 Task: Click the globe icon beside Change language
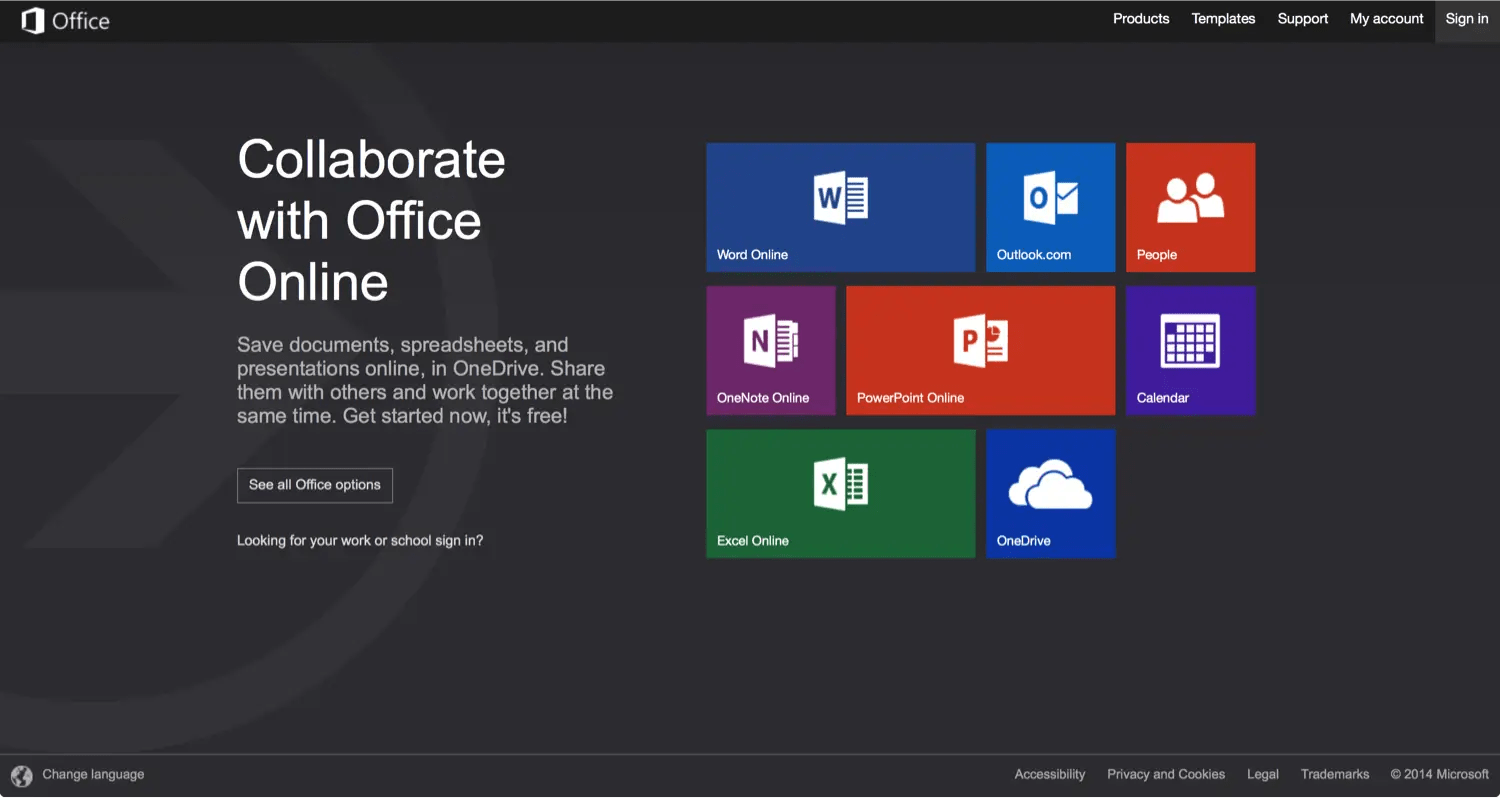click(x=22, y=775)
